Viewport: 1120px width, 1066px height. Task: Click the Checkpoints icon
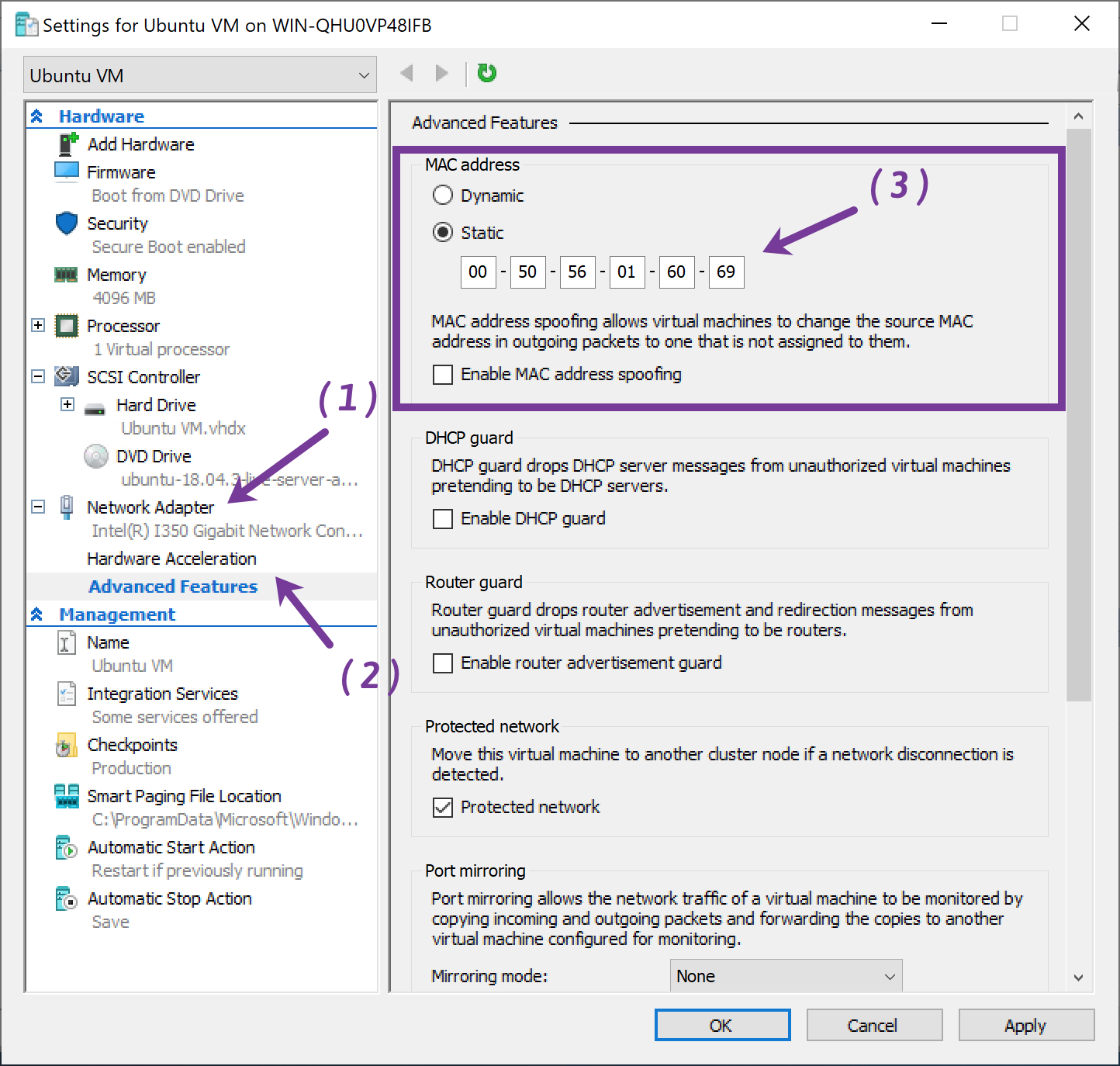point(67,746)
